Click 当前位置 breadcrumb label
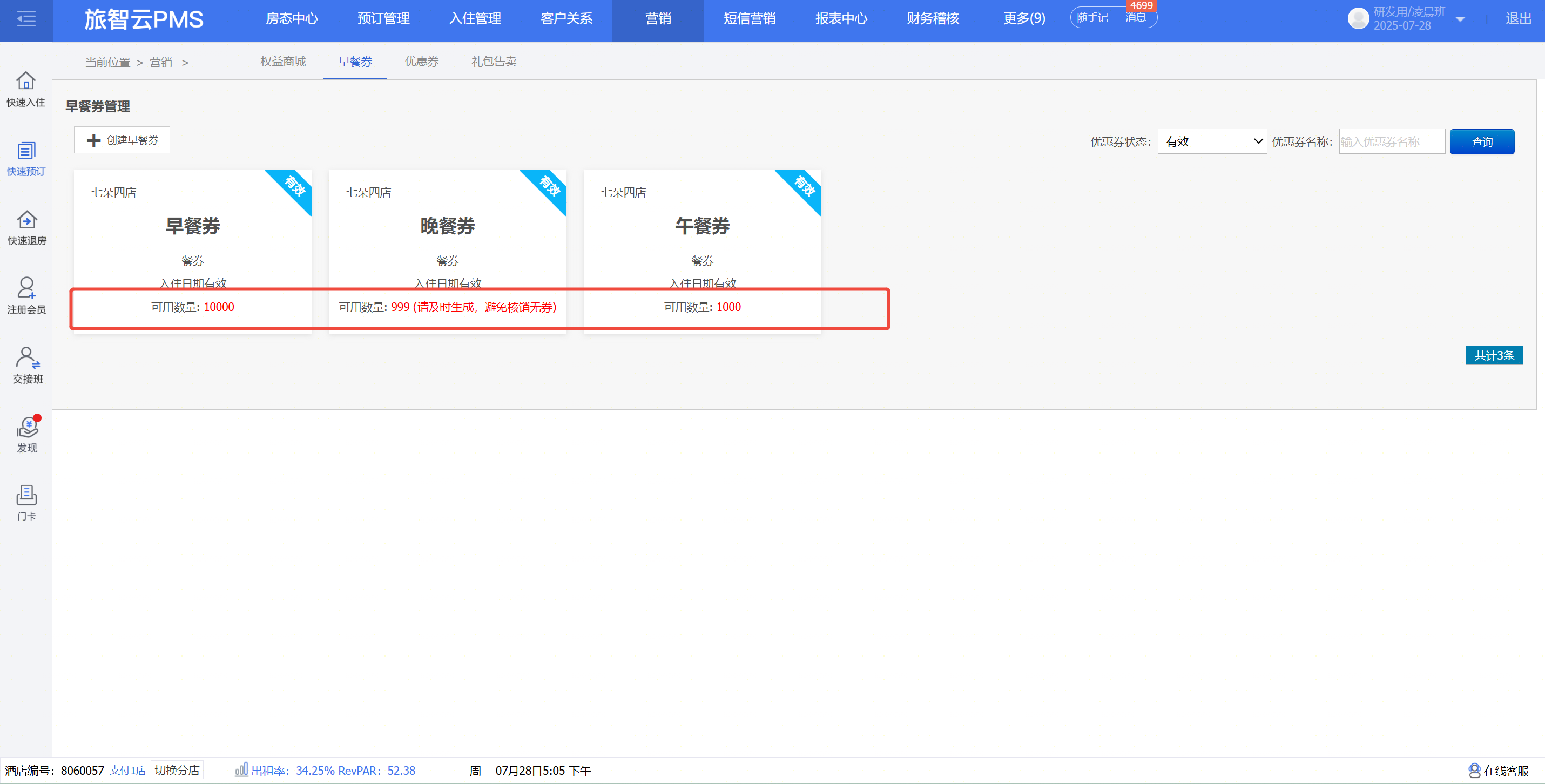The height and width of the screenshot is (784, 1545). pos(107,63)
